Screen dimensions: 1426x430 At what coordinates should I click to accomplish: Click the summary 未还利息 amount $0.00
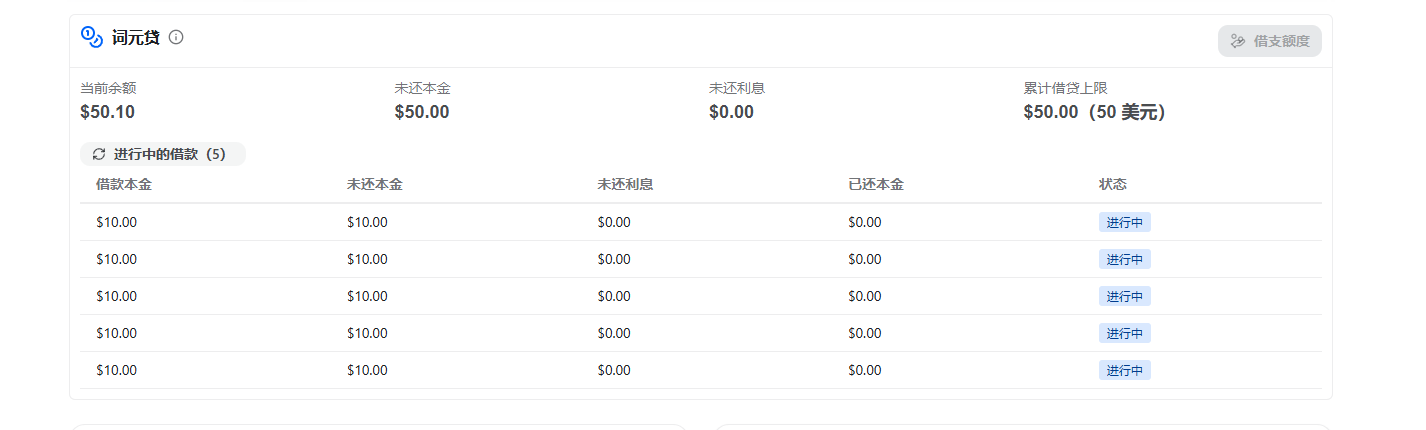[x=731, y=112]
